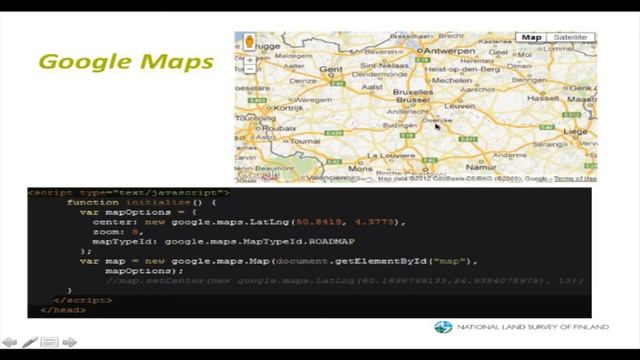
Task: Zoom in with the map plus button
Action: 250,60
